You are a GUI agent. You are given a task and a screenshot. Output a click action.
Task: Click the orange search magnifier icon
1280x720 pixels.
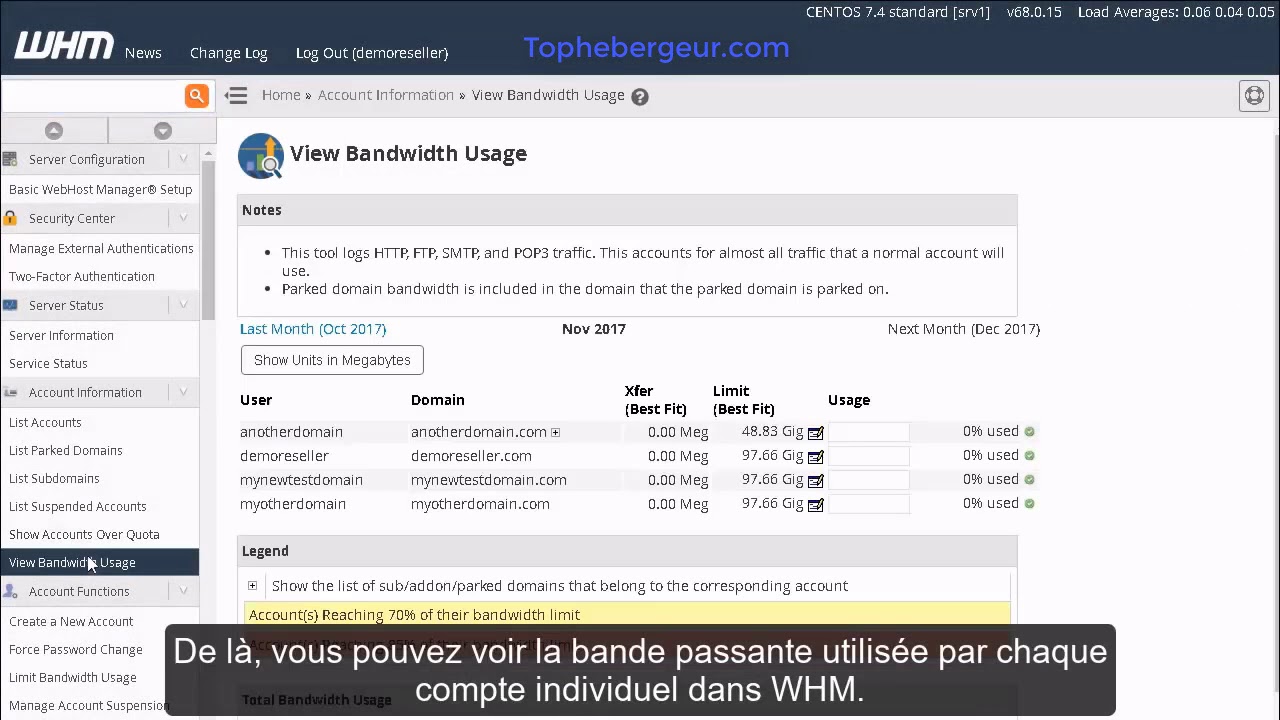(196, 95)
